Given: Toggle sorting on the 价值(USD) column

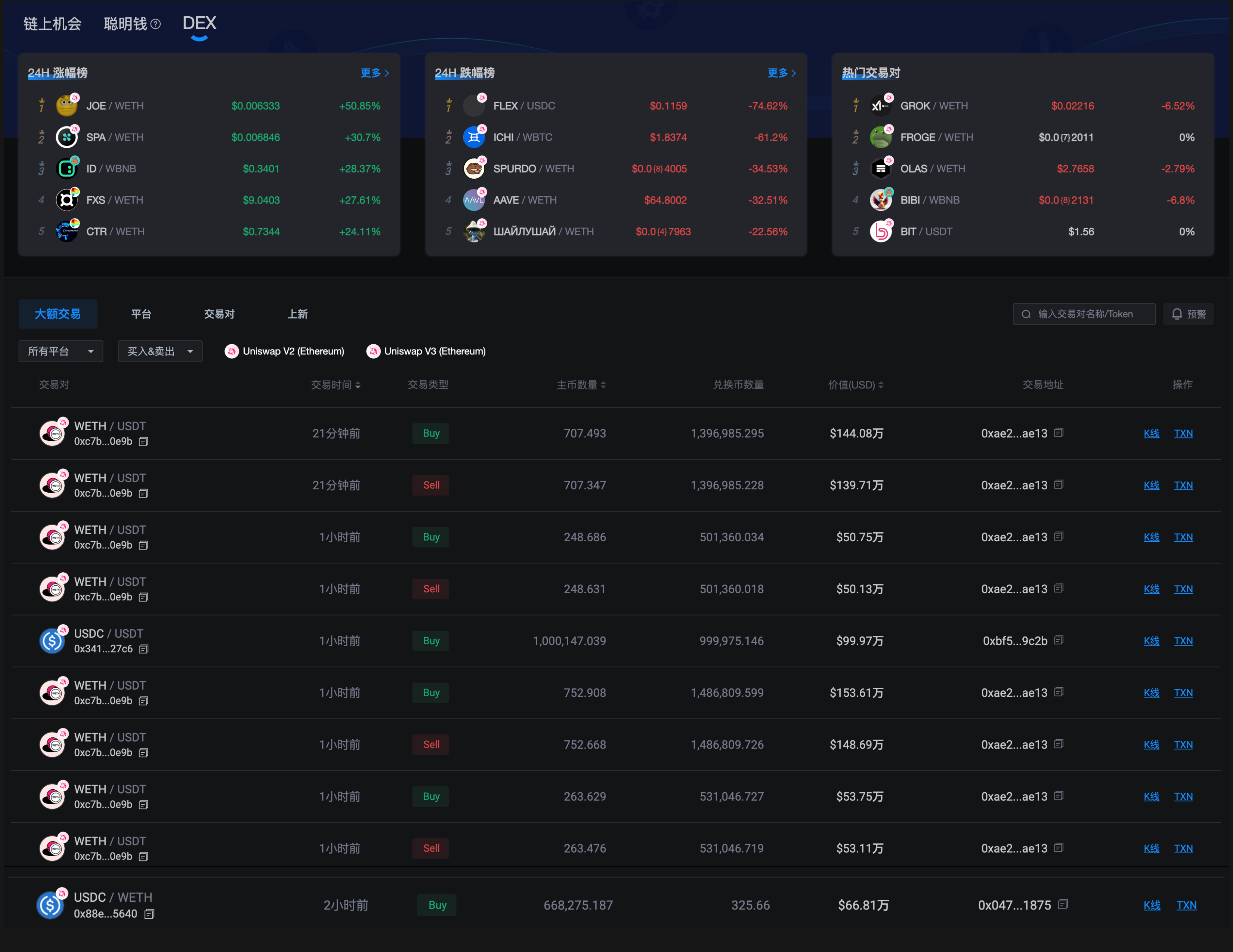Looking at the screenshot, I should (882, 385).
